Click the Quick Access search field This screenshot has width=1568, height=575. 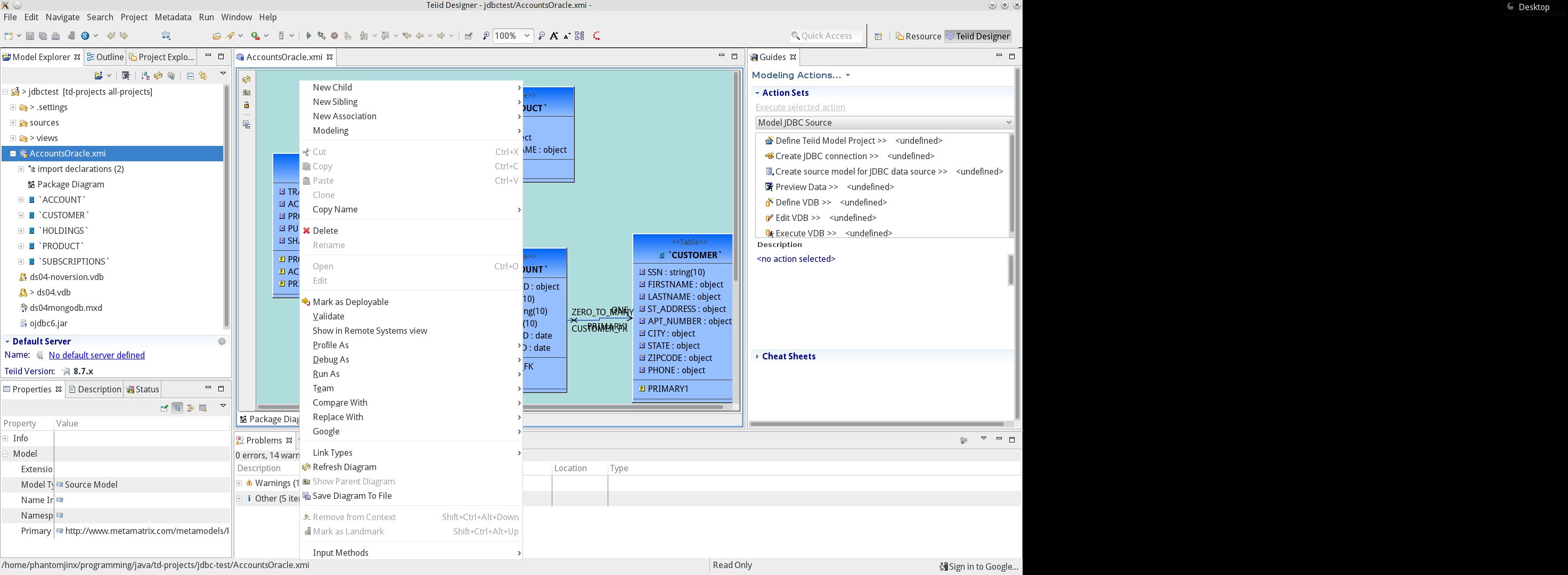[x=826, y=36]
